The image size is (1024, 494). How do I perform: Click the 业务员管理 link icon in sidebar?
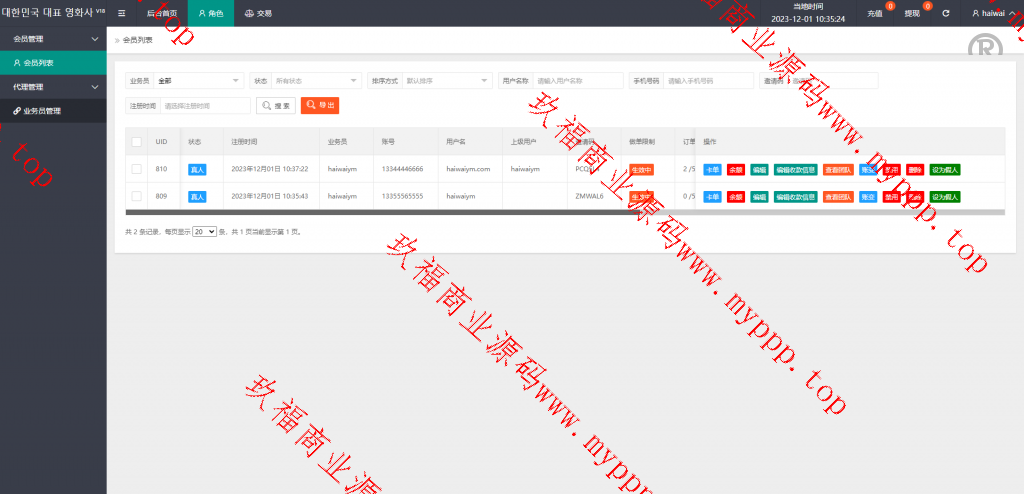pyautogui.click(x=17, y=111)
